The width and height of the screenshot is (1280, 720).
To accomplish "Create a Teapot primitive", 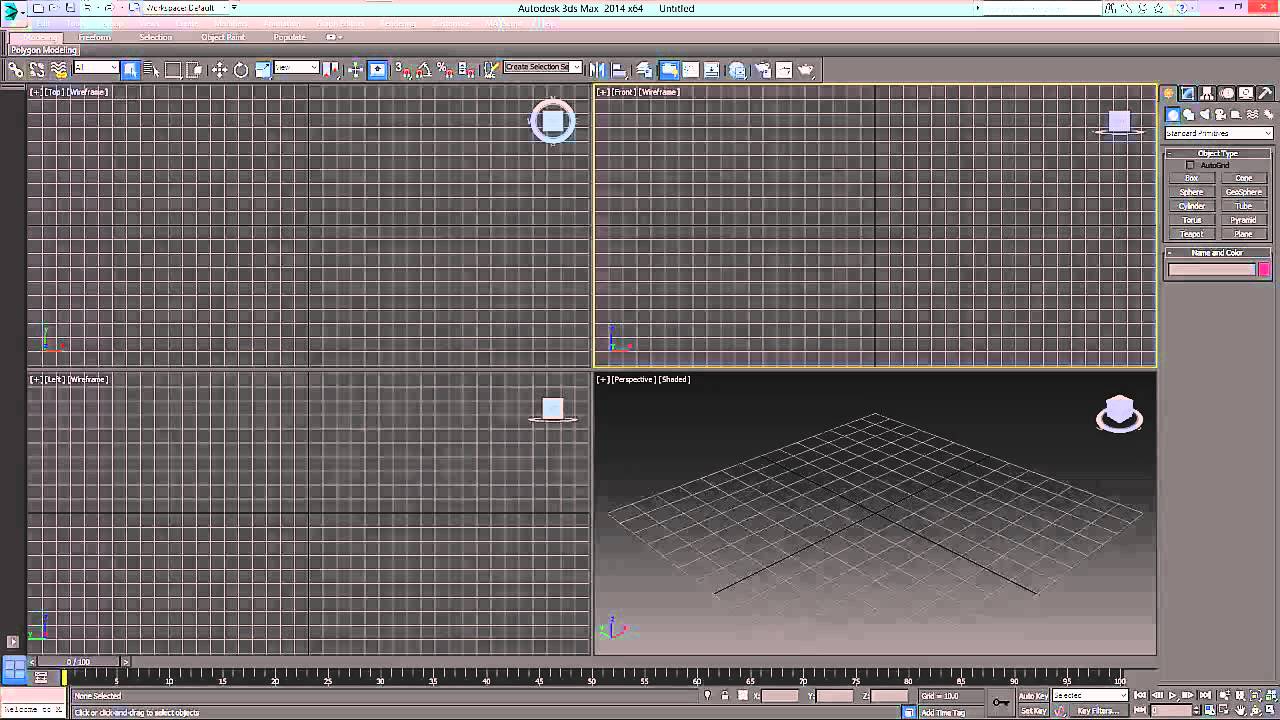I will click(x=1191, y=234).
